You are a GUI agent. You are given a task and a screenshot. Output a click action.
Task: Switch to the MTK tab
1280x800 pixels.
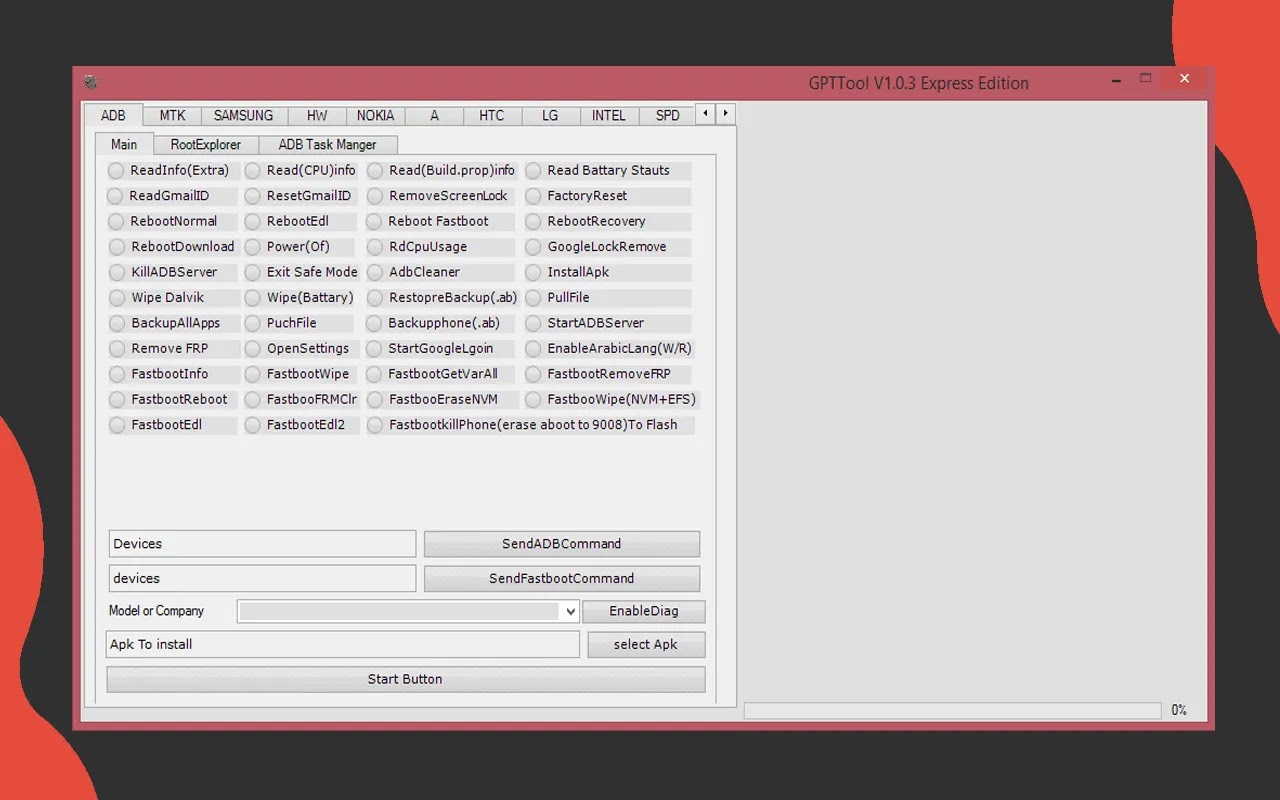click(x=172, y=116)
